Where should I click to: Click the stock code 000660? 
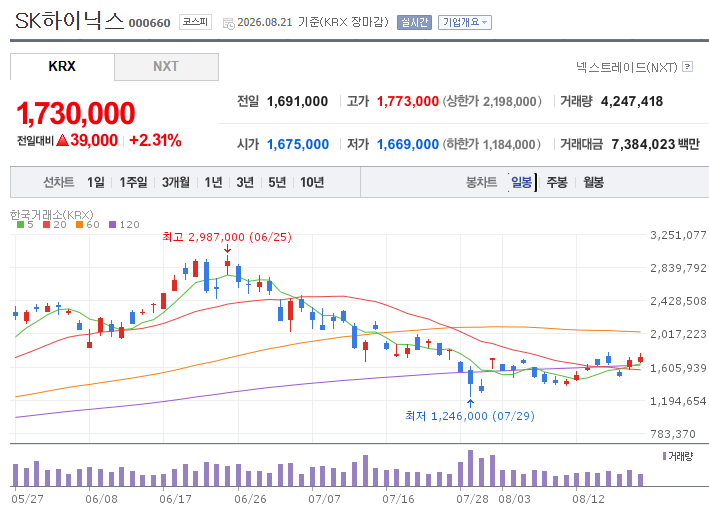[149, 23]
